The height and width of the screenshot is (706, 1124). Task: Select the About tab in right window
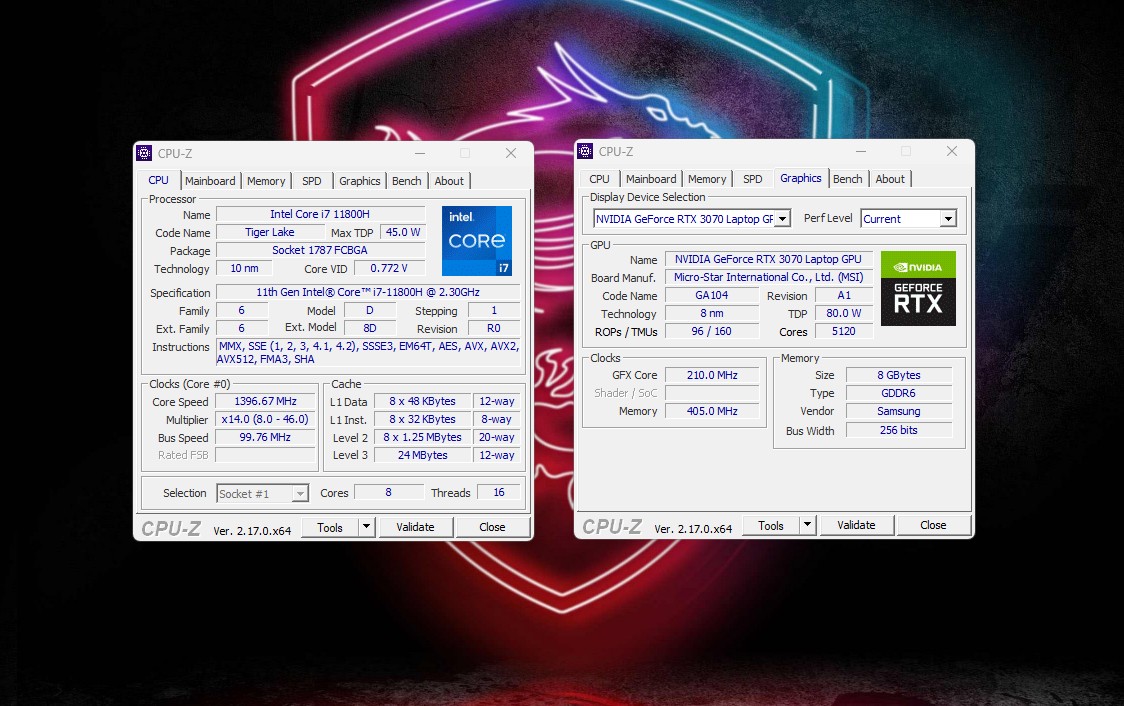click(890, 179)
